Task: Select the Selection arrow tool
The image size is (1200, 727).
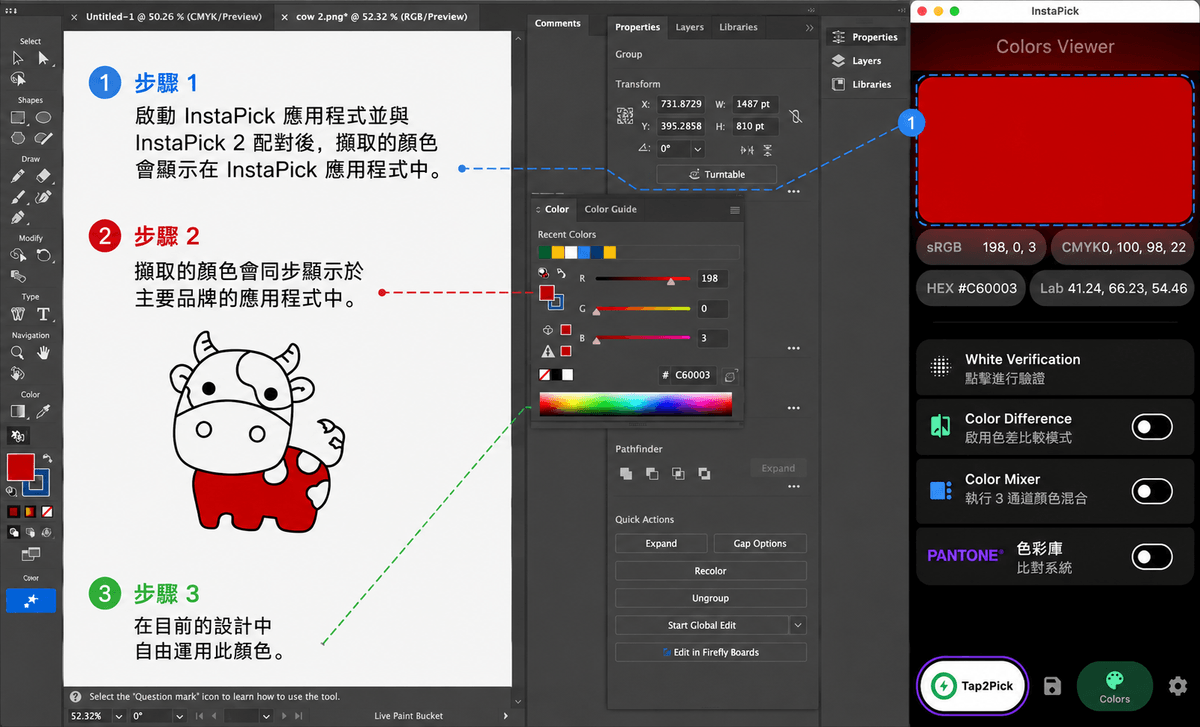Action: [x=18, y=59]
